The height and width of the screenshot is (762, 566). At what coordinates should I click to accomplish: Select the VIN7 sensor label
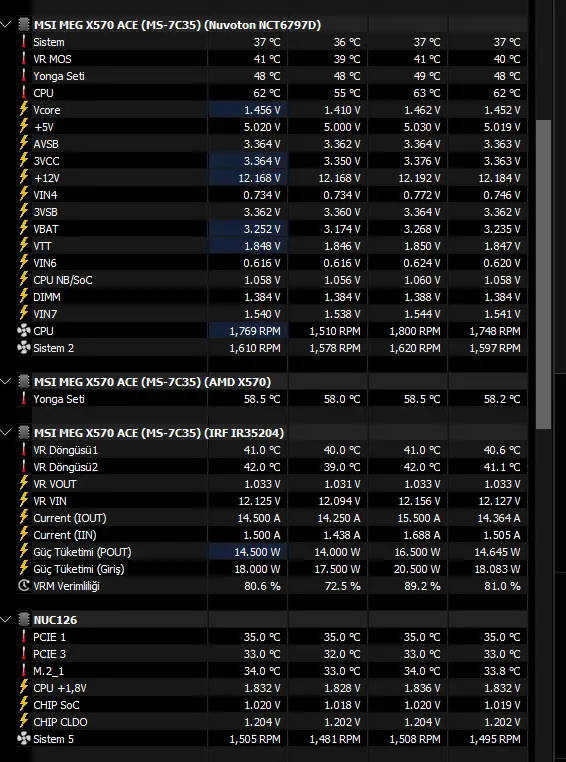click(x=45, y=314)
